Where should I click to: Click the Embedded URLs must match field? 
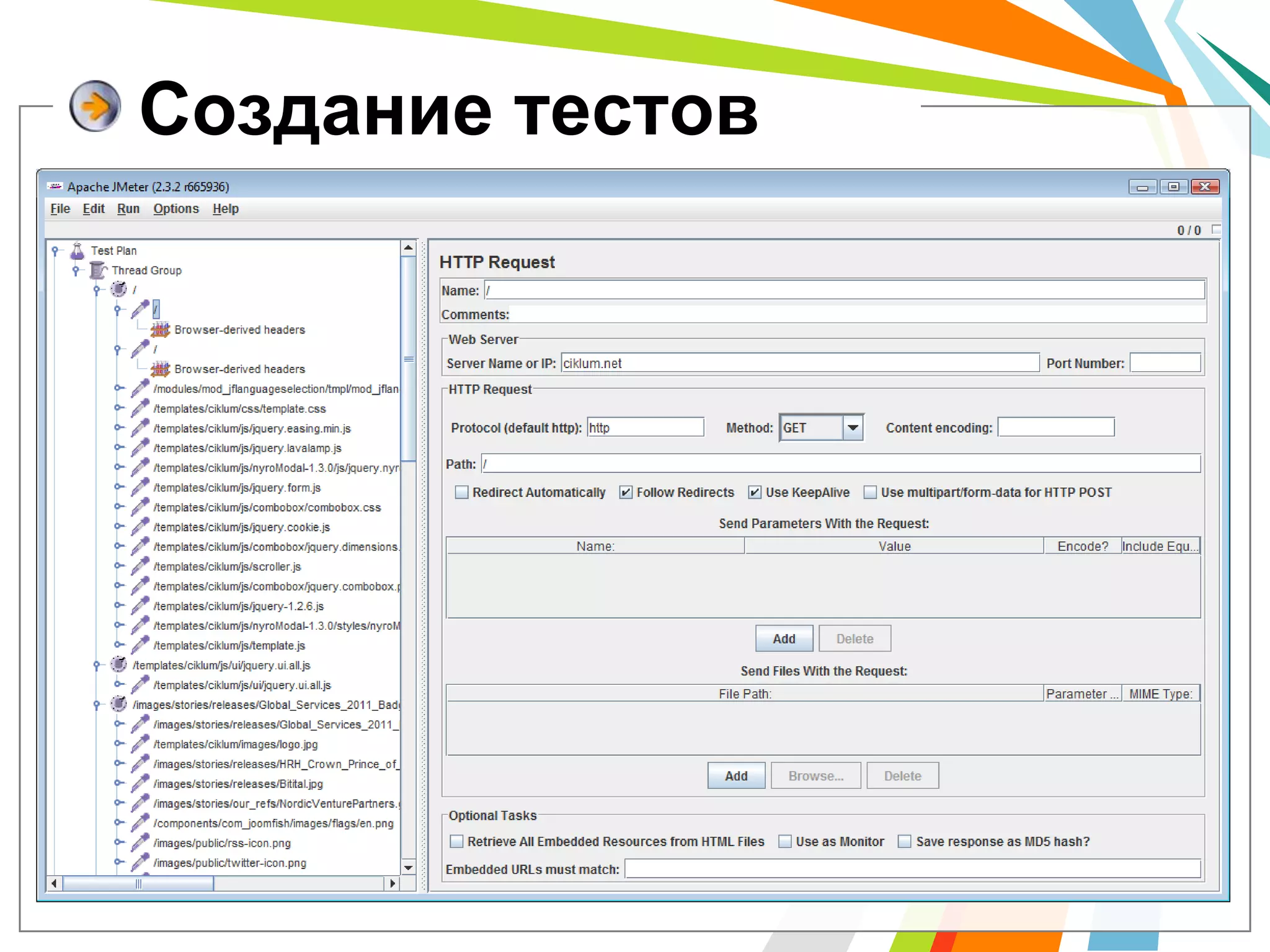coord(912,868)
